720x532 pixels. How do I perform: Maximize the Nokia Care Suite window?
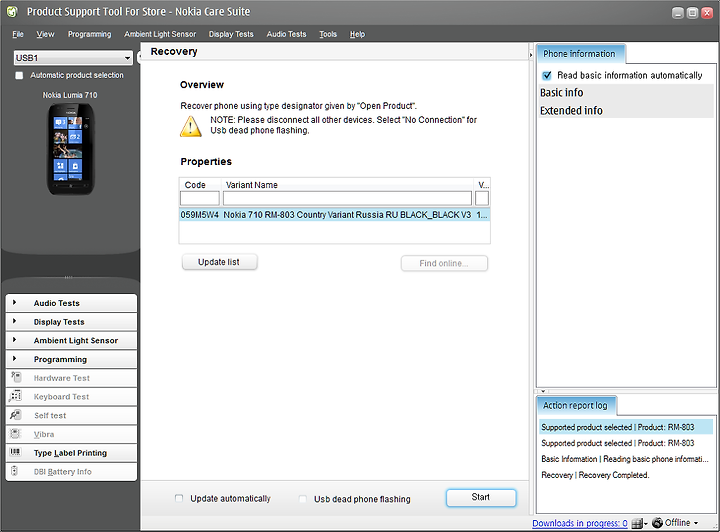[x=692, y=13]
